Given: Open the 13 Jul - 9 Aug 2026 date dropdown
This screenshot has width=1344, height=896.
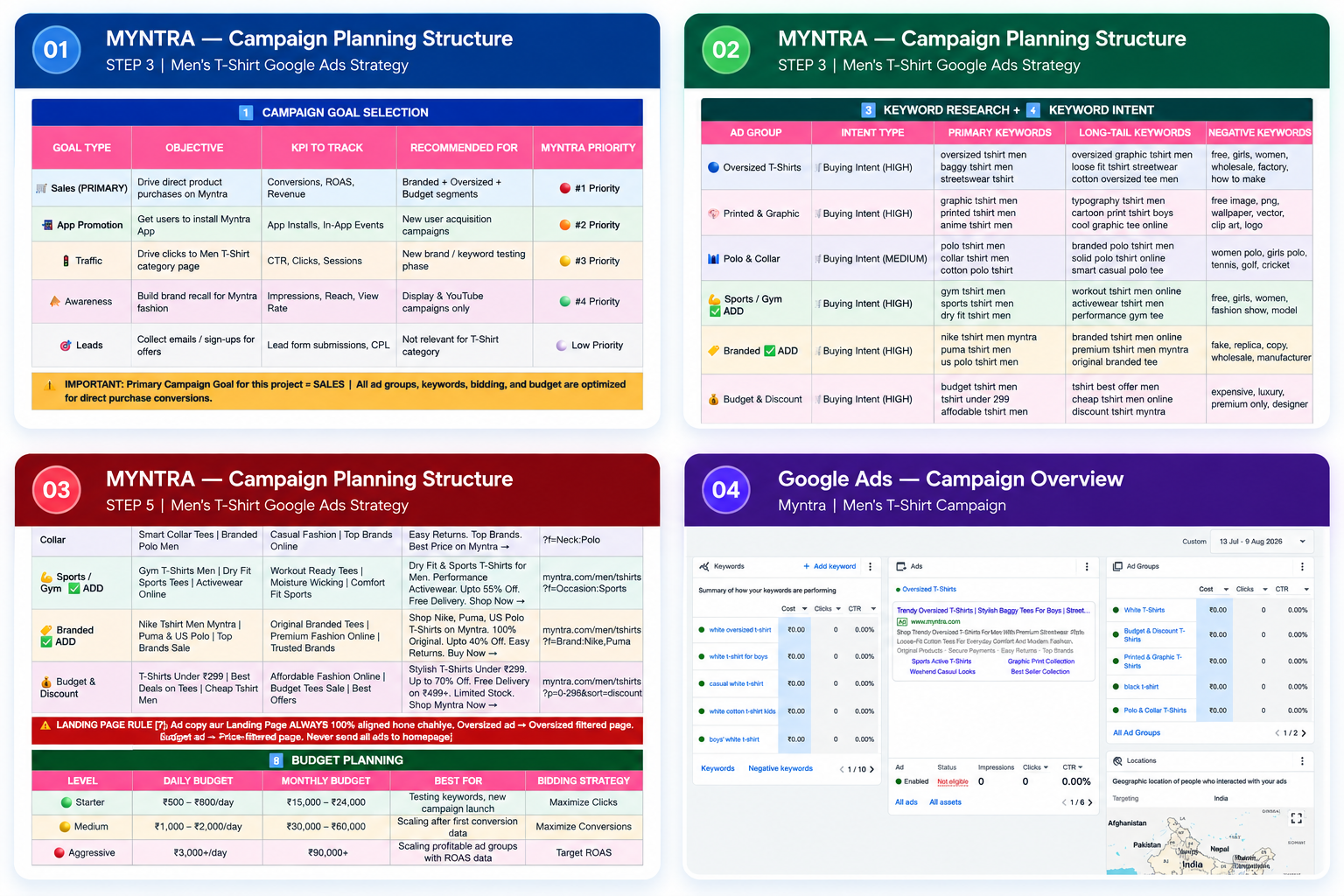Looking at the screenshot, I should coord(1262,542).
